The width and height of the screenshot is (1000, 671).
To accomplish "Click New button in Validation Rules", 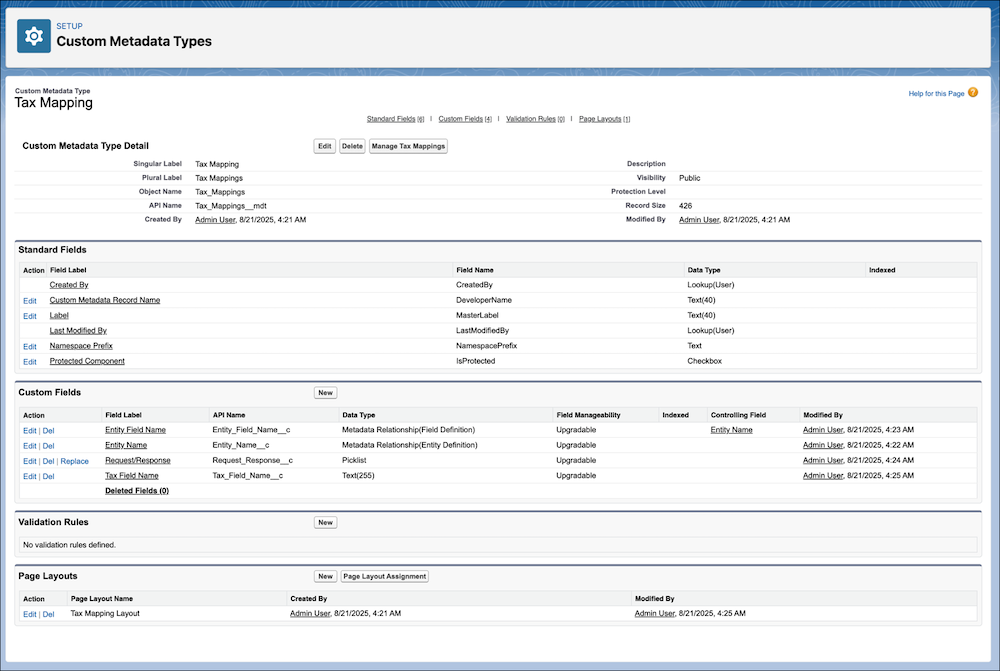I will (325, 522).
